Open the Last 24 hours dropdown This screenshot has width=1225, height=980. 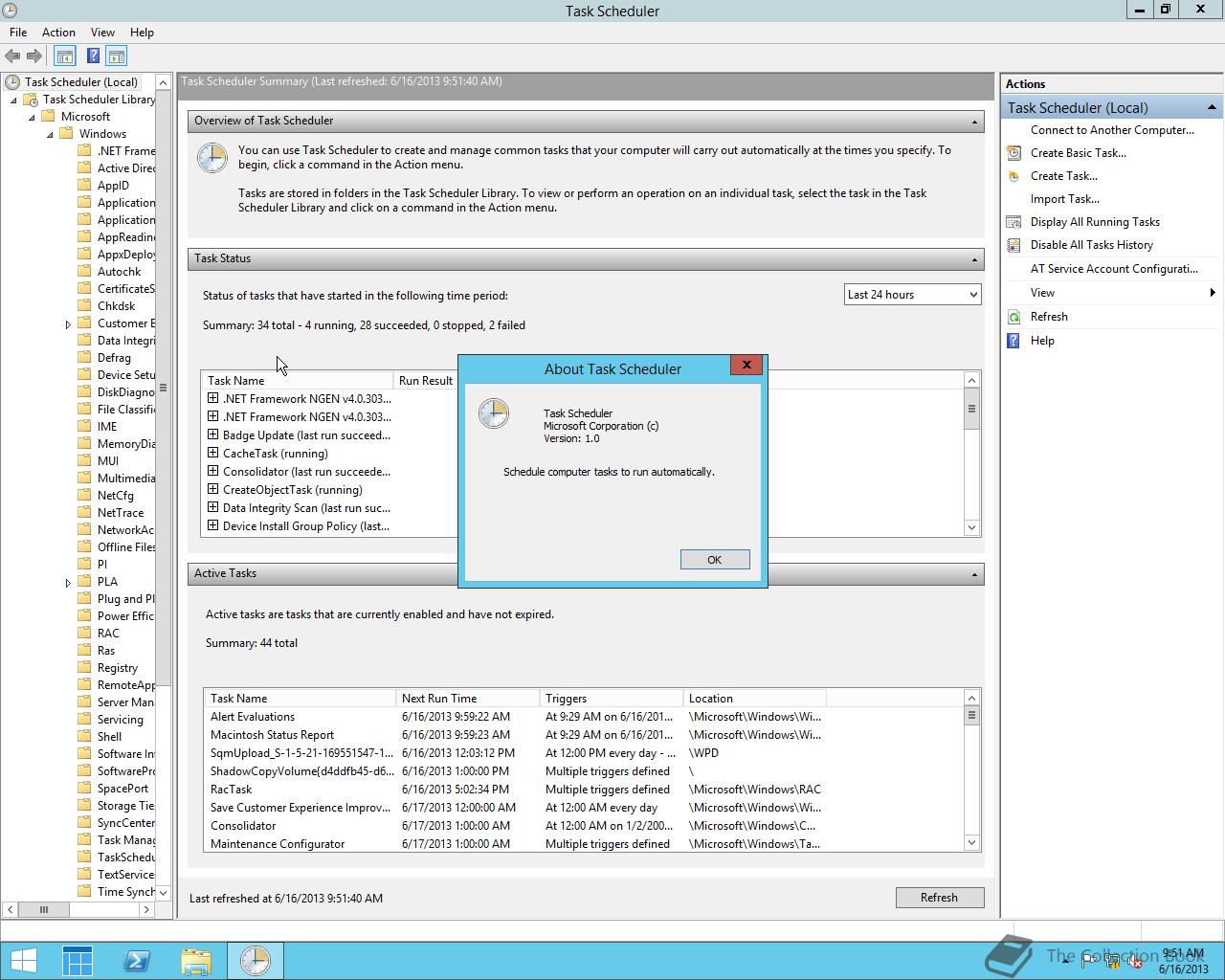click(913, 295)
